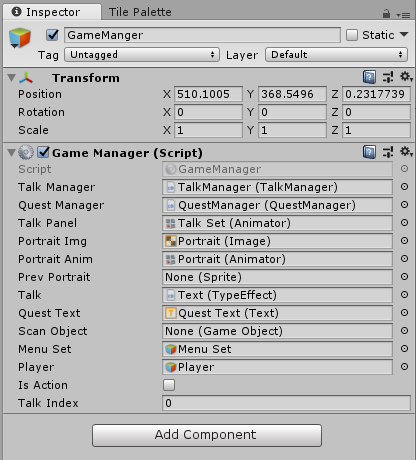Enable the Static checkbox
Image resolution: width=416 pixels, height=460 pixels.
pyautogui.click(x=352, y=35)
